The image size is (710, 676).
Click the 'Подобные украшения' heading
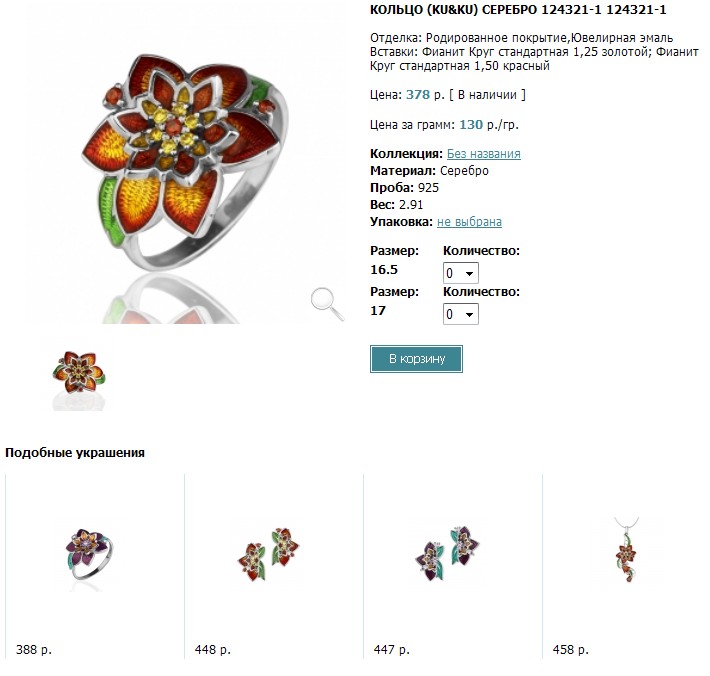coord(75,453)
